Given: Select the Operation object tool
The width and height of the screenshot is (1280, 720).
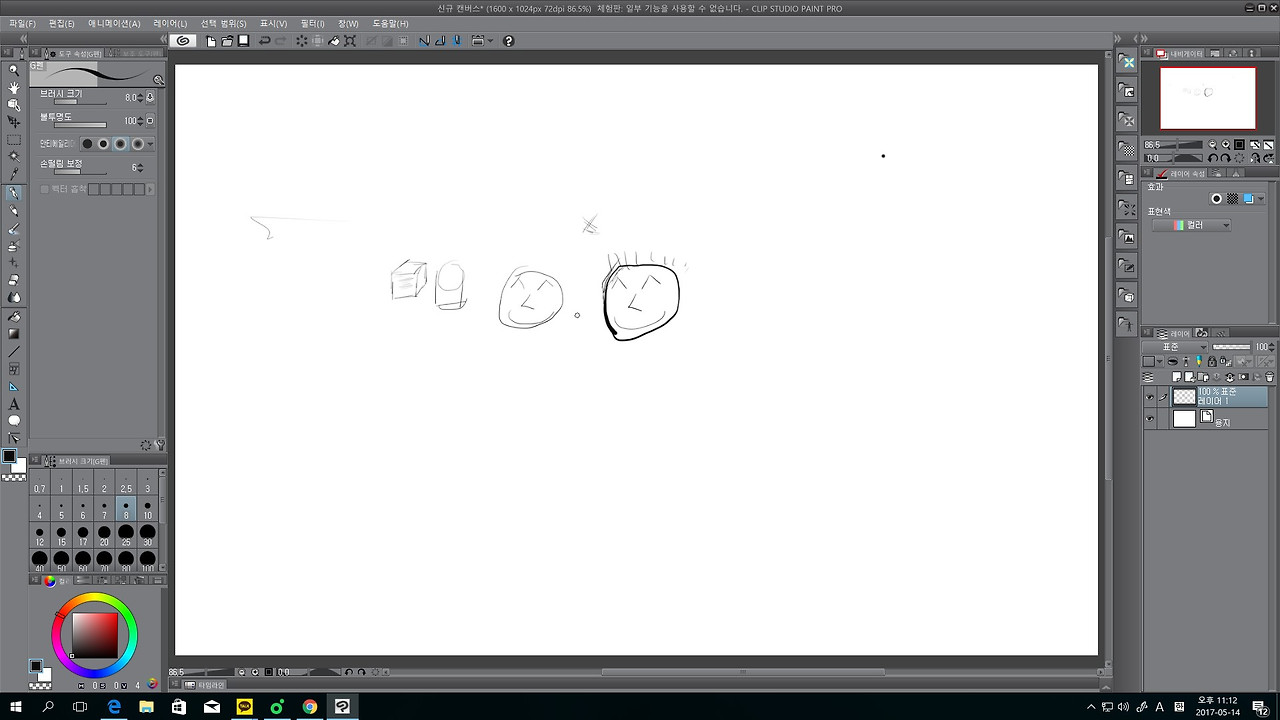Looking at the screenshot, I should (14, 105).
